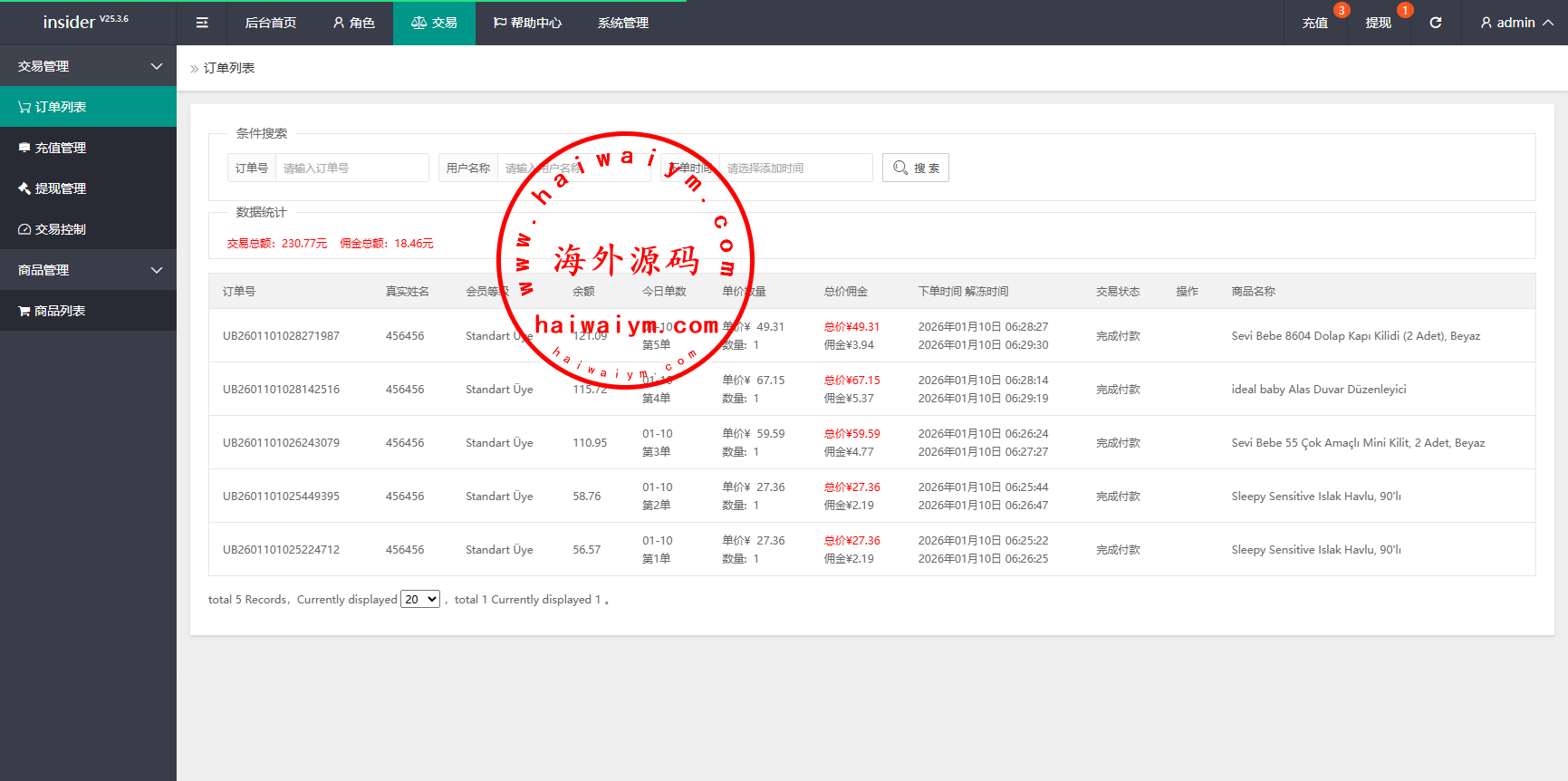
Task: Go to 提现管理 sidebar item
Action: tap(88, 188)
